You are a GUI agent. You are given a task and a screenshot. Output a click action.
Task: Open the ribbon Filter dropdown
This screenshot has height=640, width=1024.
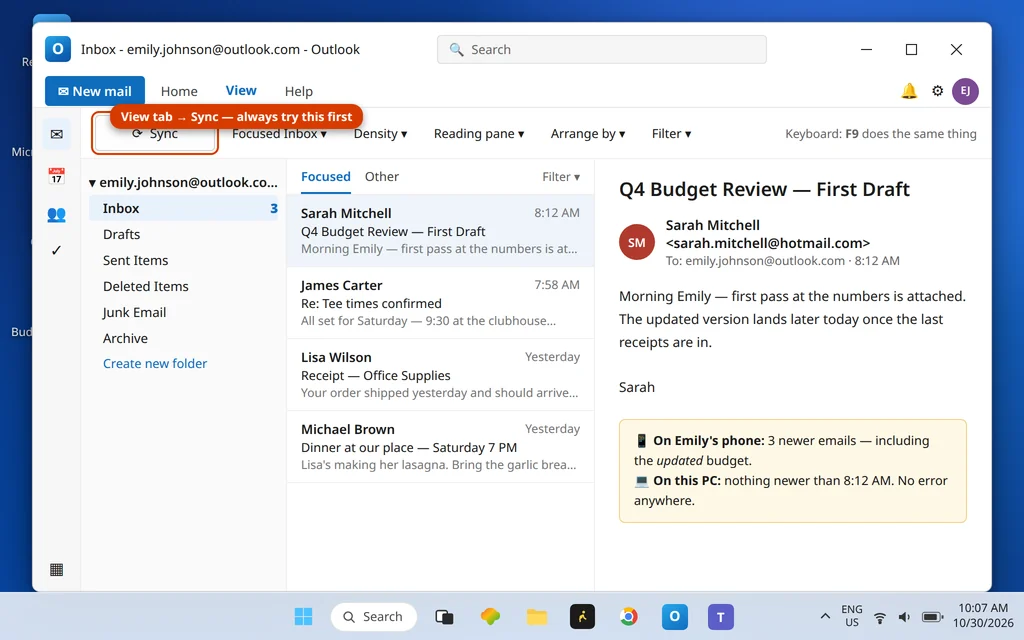point(671,133)
